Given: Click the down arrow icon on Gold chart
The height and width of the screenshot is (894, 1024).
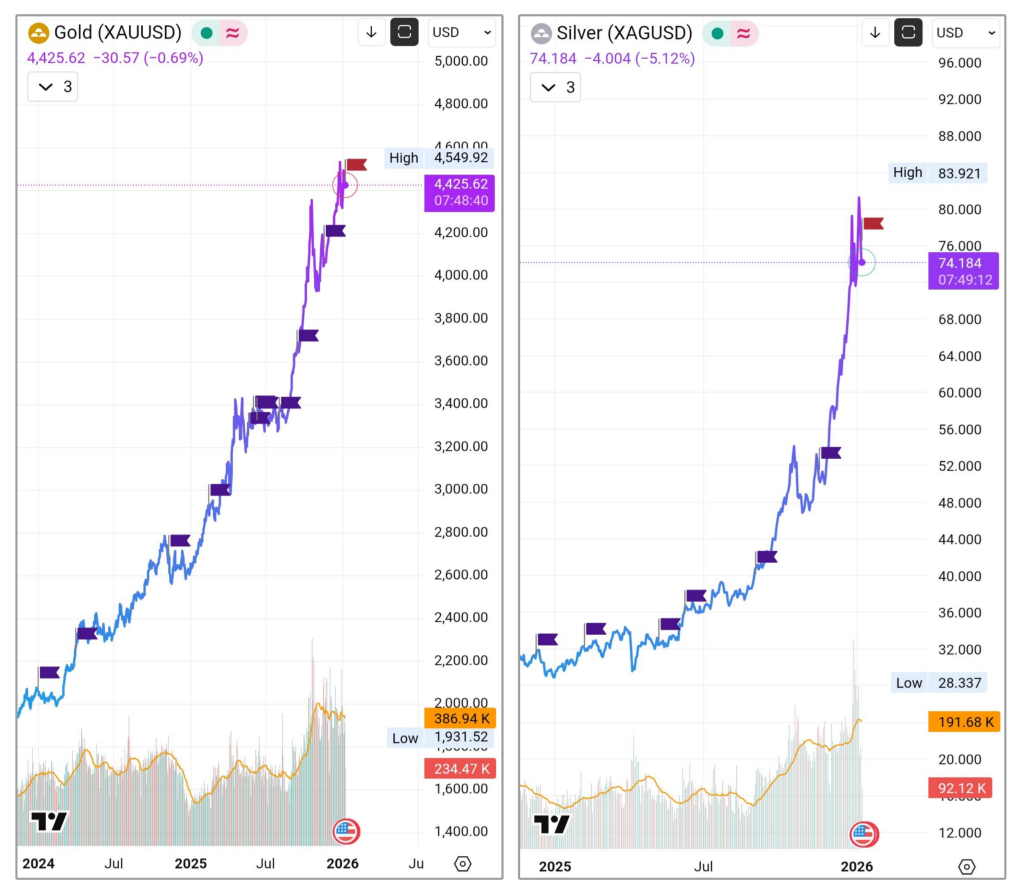Looking at the screenshot, I should [x=371, y=32].
